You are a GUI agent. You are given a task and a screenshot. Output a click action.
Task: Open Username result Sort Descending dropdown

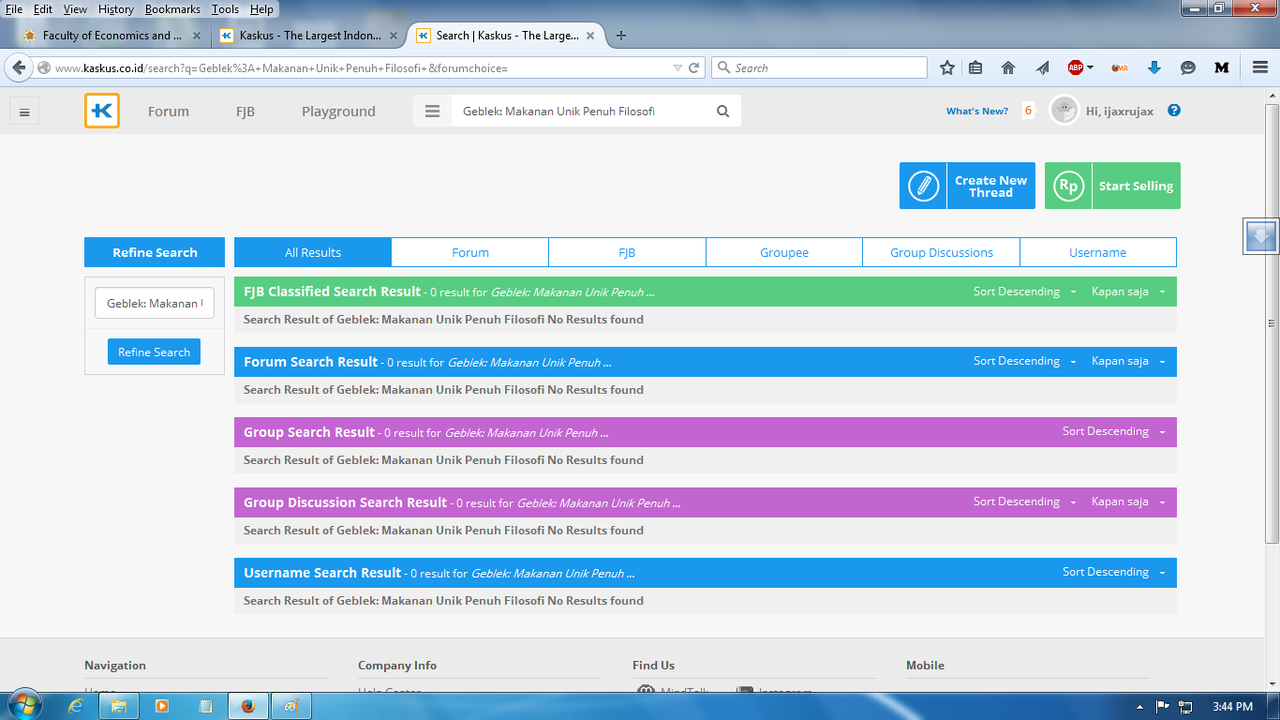[1113, 572]
